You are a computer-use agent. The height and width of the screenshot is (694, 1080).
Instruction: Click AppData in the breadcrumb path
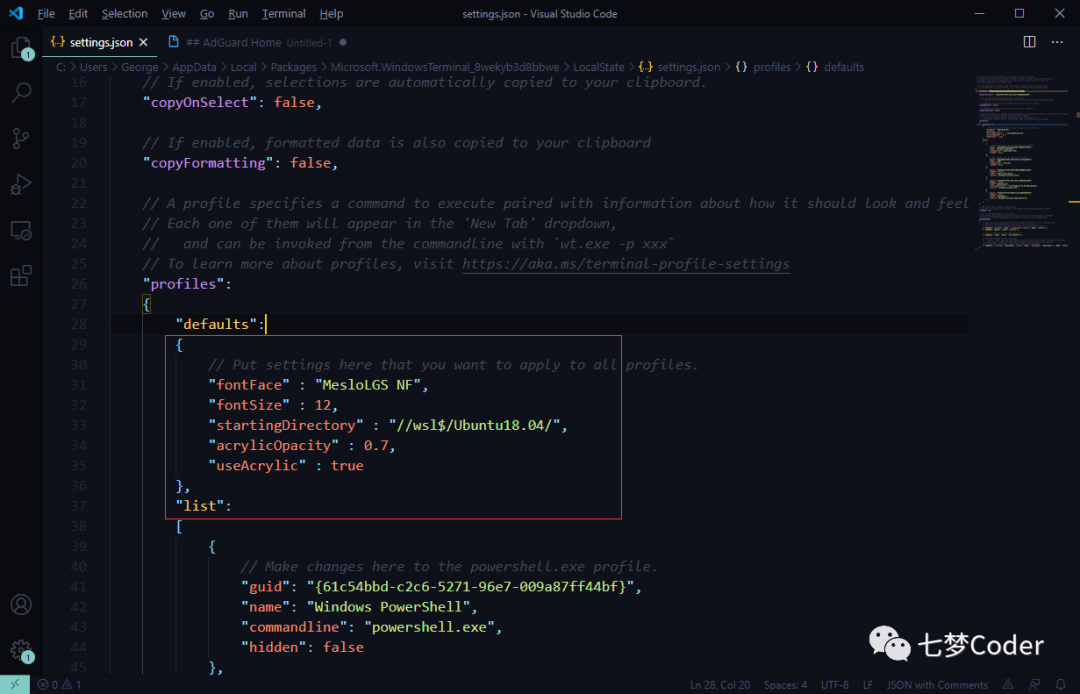194,67
